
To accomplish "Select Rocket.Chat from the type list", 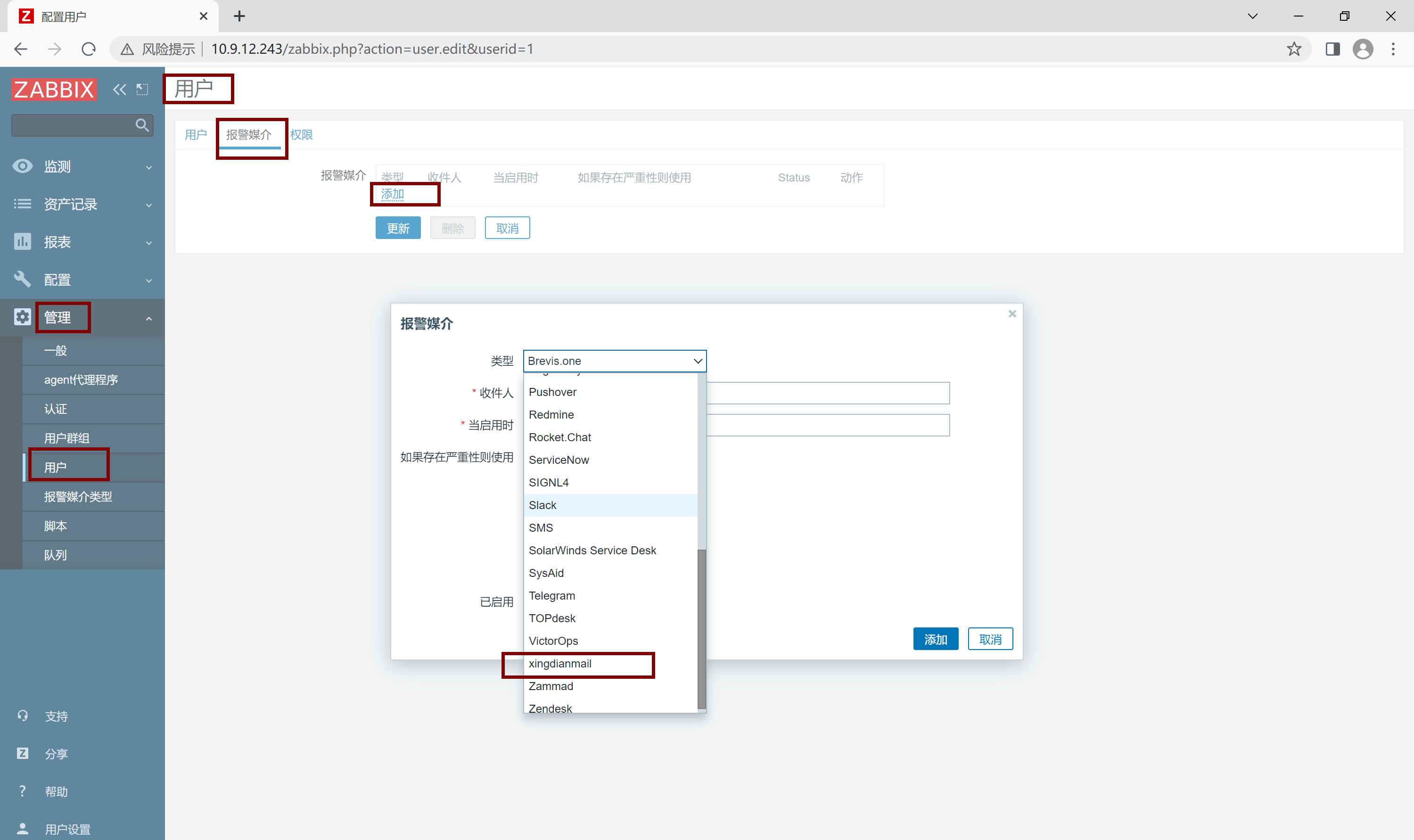I will [x=610, y=437].
